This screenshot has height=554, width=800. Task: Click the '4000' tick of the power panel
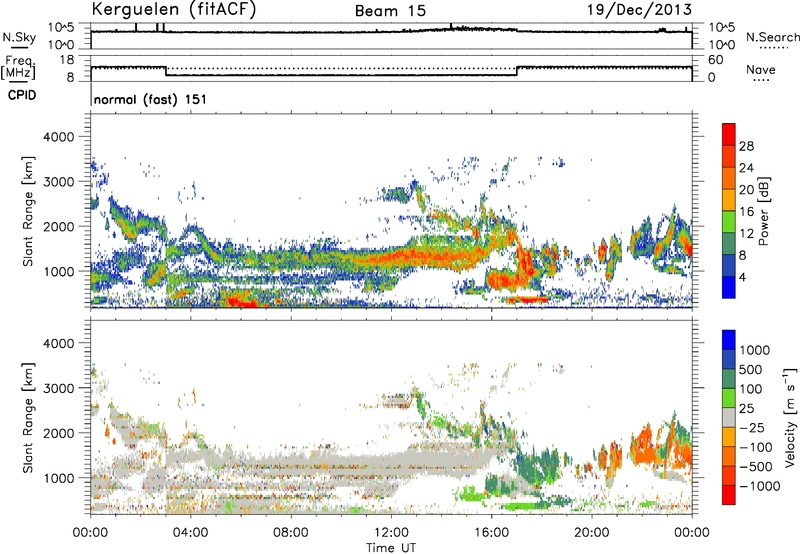(x=58, y=137)
